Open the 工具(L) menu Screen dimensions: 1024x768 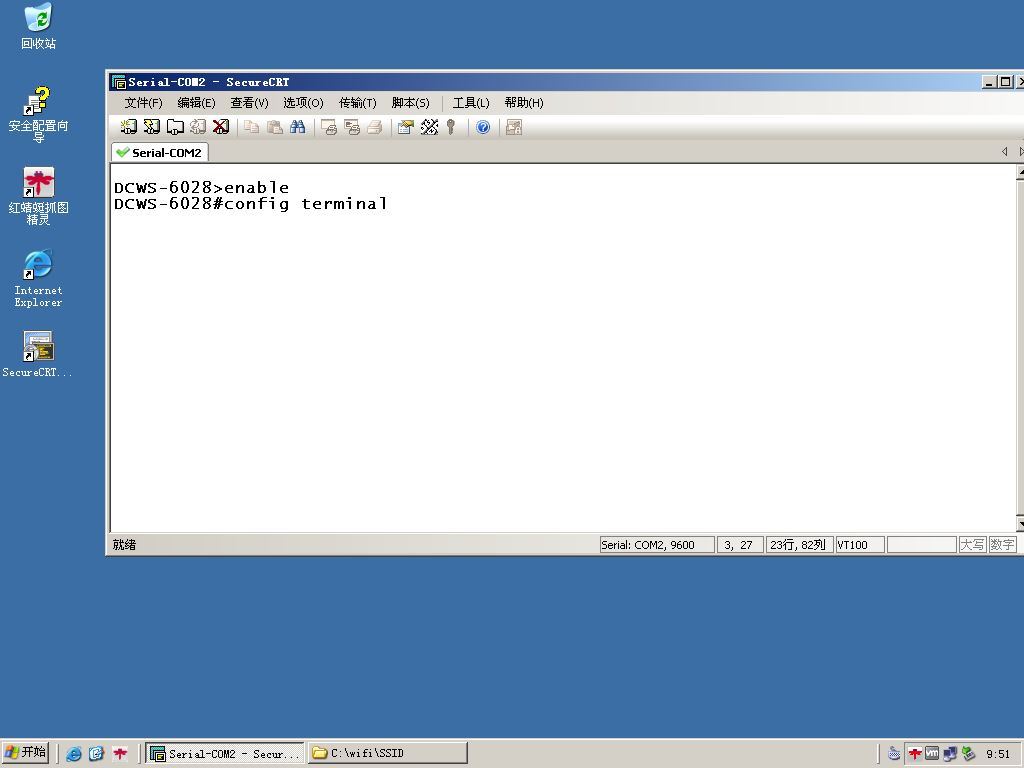[471, 103]
